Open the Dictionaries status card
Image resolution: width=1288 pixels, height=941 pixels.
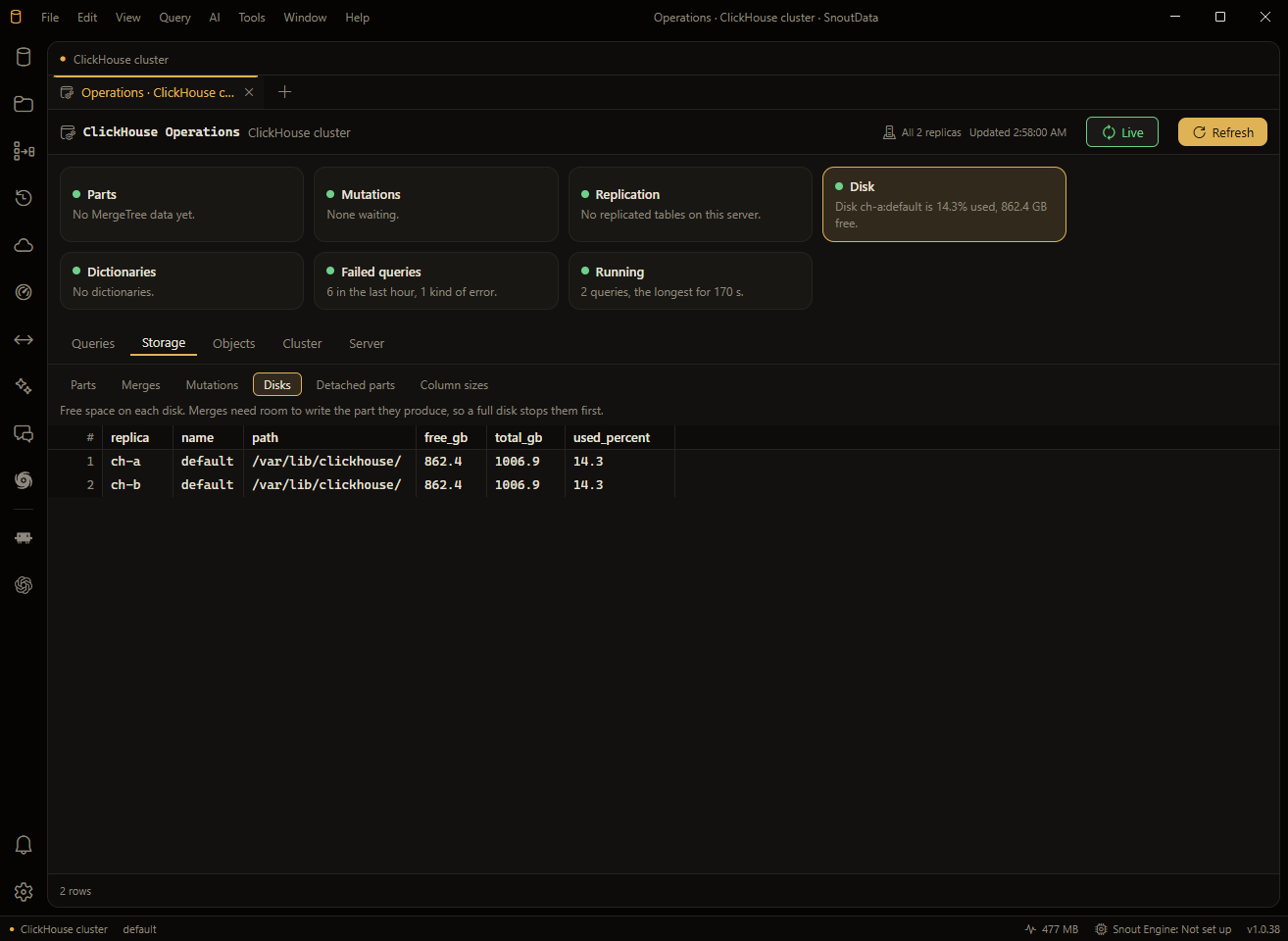click(x=181, y=281)
